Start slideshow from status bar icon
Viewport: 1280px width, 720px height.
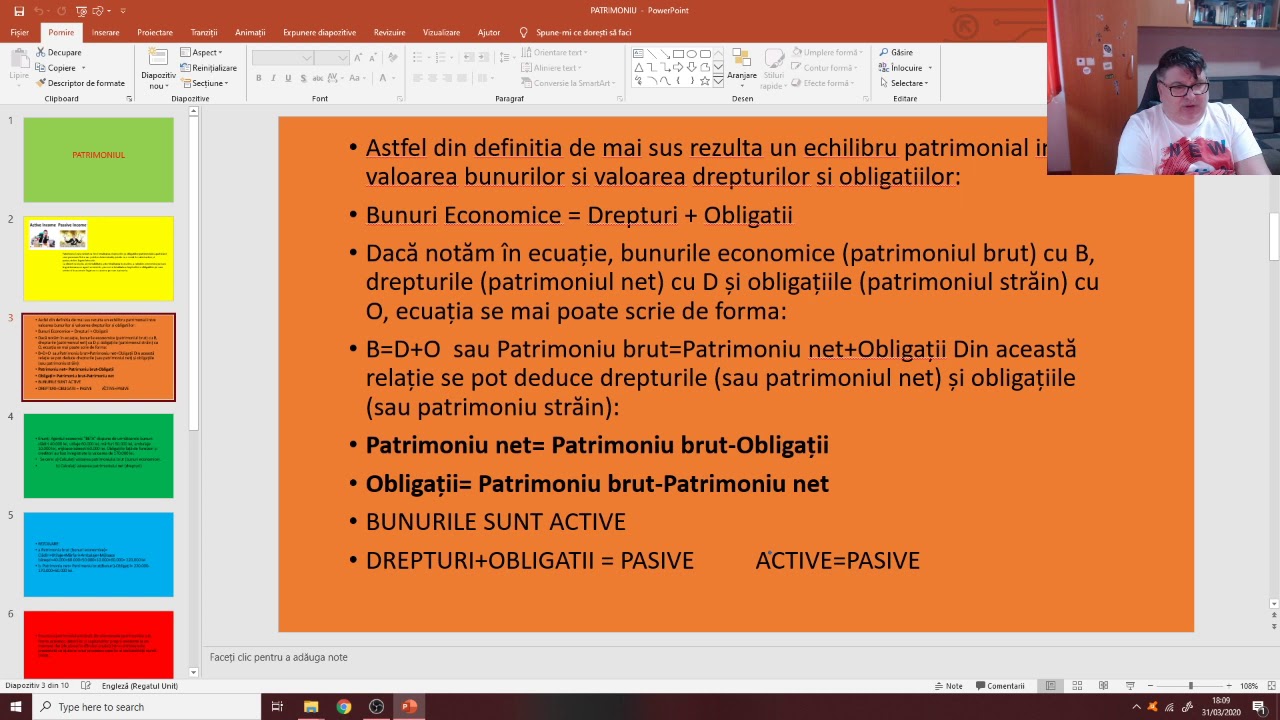click(x=1130, y=686)
